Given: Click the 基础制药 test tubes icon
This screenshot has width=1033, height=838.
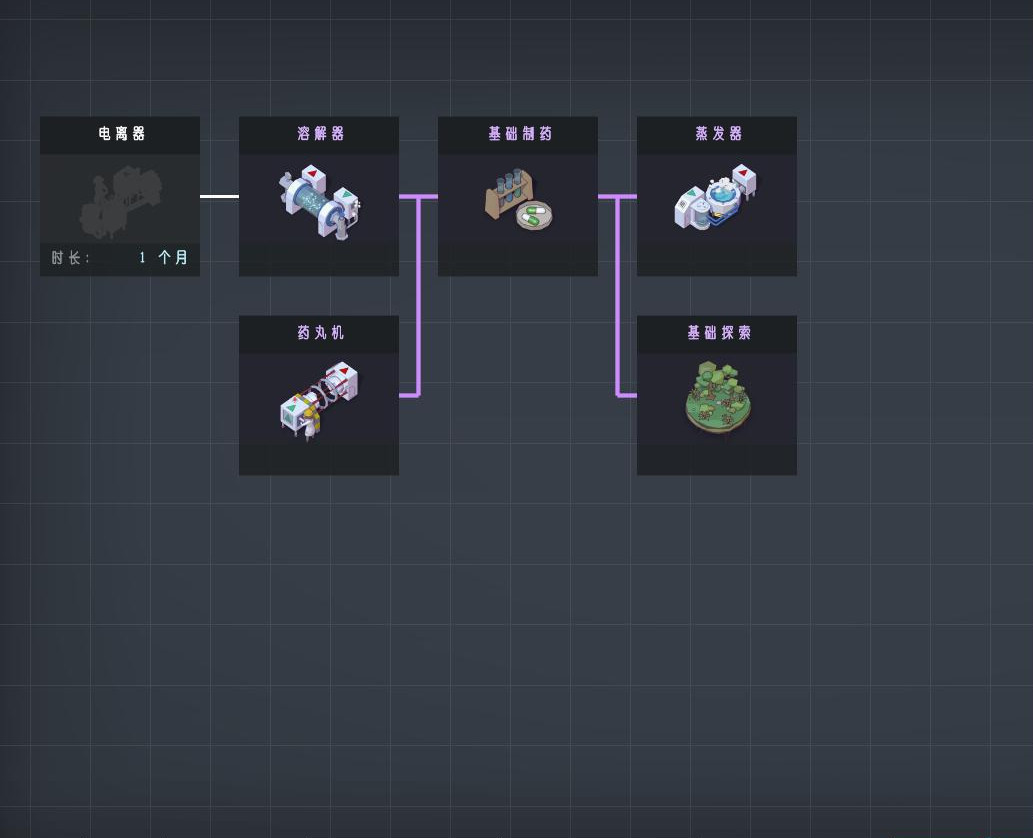Looking at the screenshot, I should click(x=518, y=200).
